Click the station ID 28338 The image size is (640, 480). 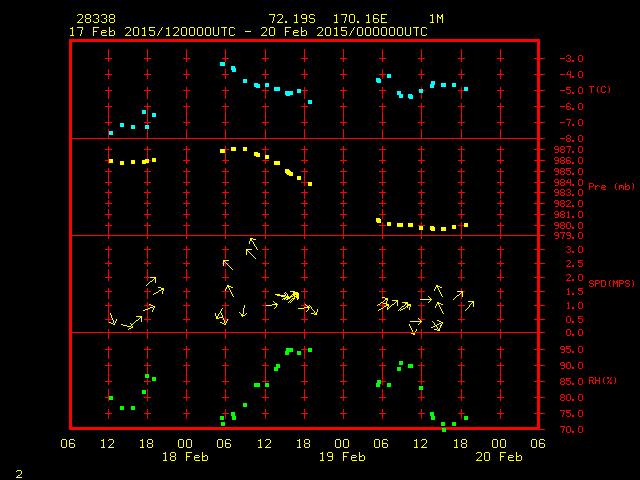coord(96,19)
